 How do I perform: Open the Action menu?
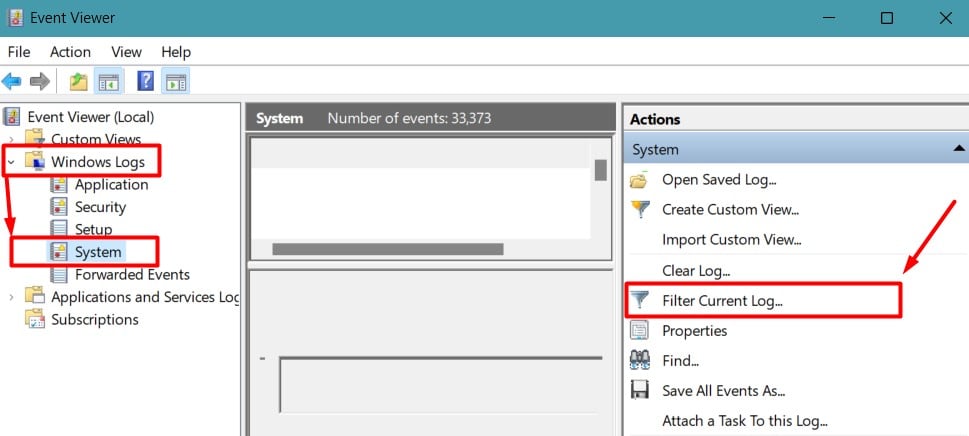click(70, 52)
